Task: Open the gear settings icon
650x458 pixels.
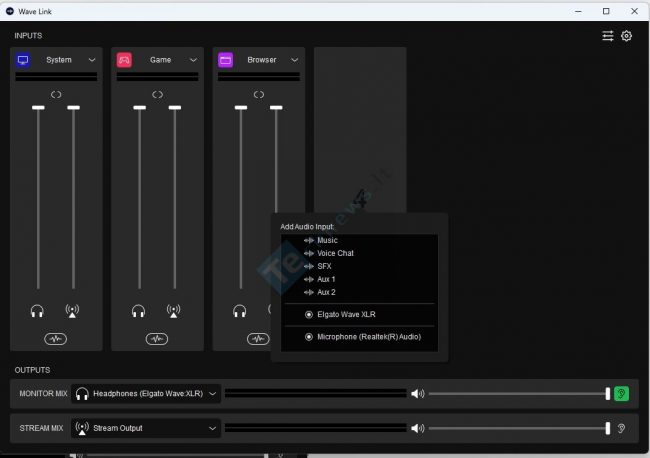Action: [x=626, y=36]
